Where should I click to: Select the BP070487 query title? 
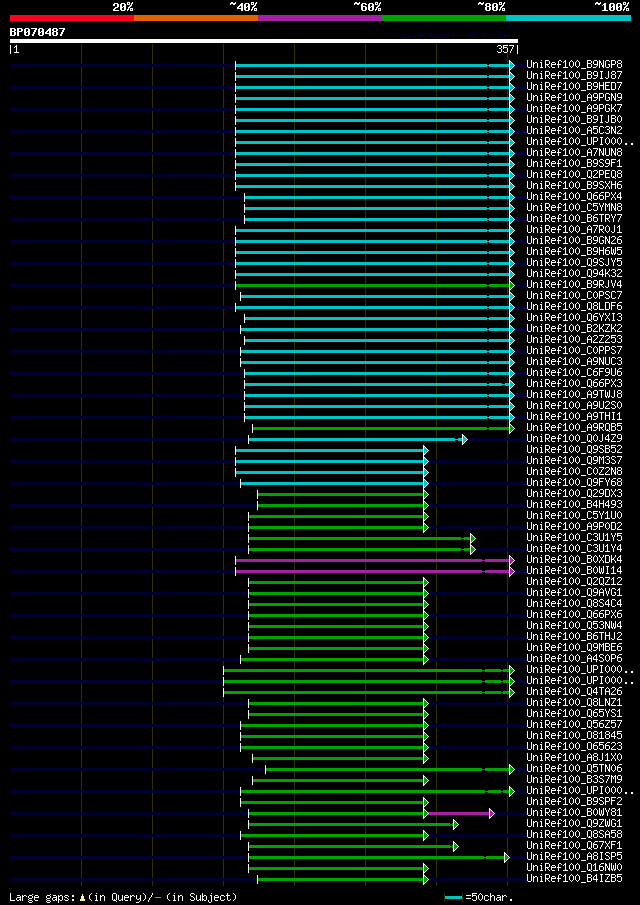(38, 32)
